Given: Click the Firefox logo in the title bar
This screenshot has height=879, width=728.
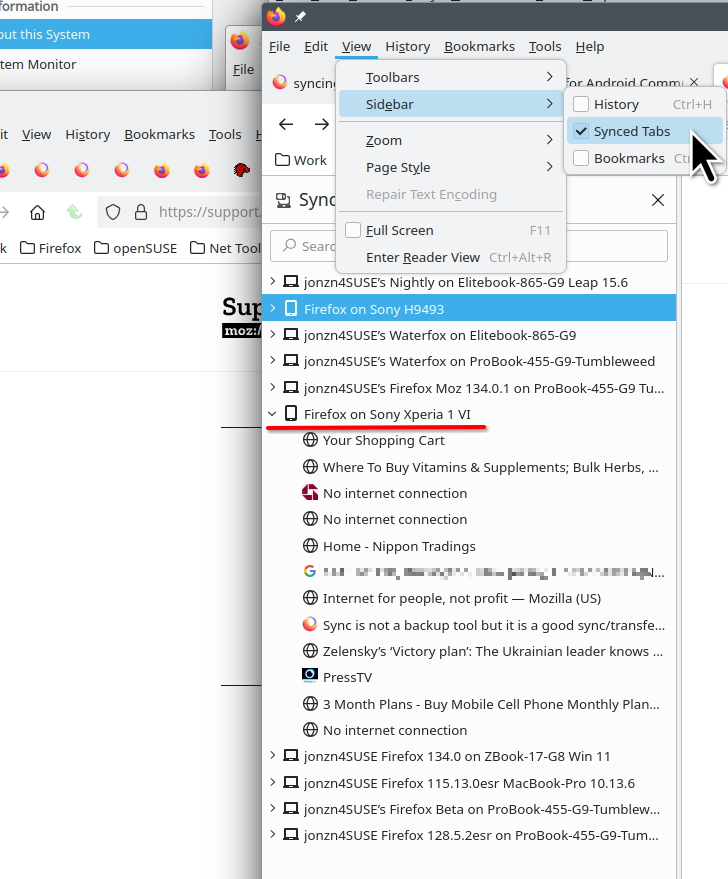Looking at the screenshot, I should click(276, 17).
